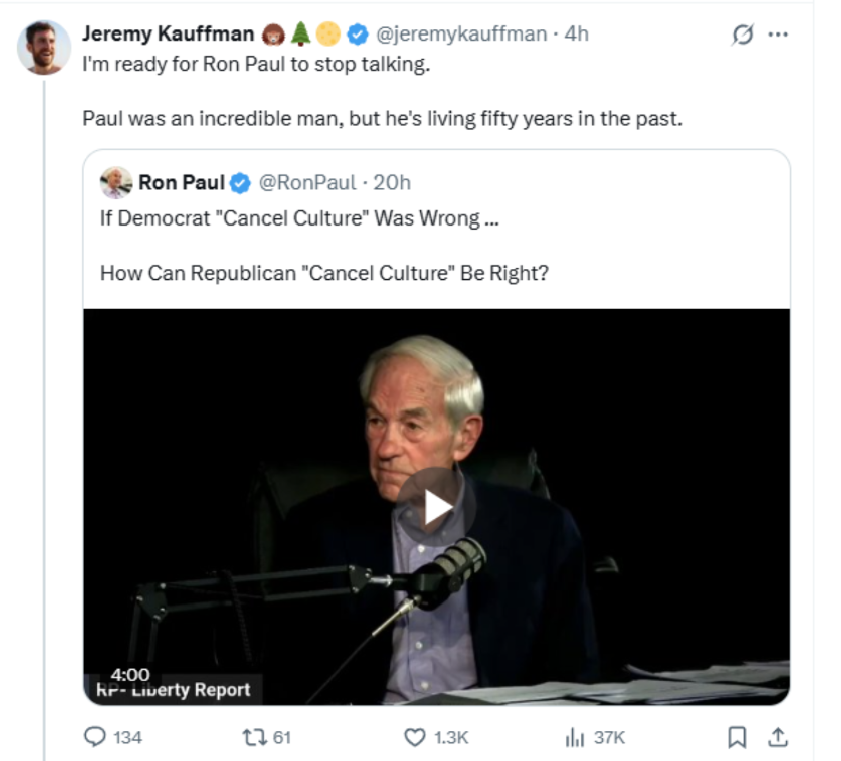Open the tweet's more options ellipsis menu

coord(777,35)
